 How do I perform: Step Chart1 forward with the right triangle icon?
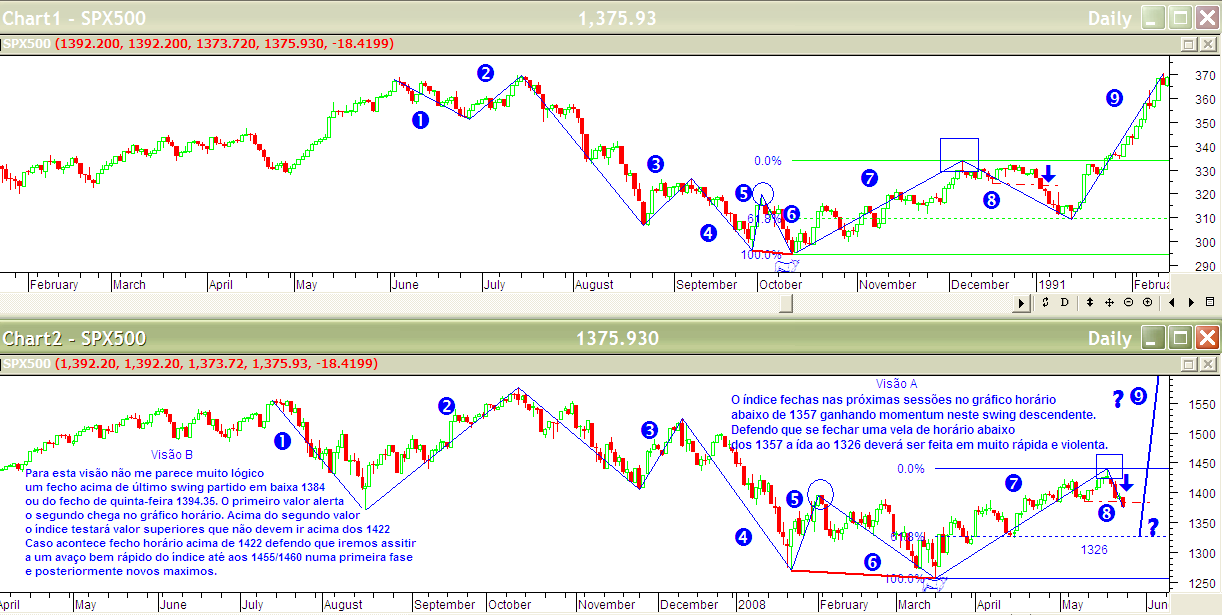click(1191, 302)
